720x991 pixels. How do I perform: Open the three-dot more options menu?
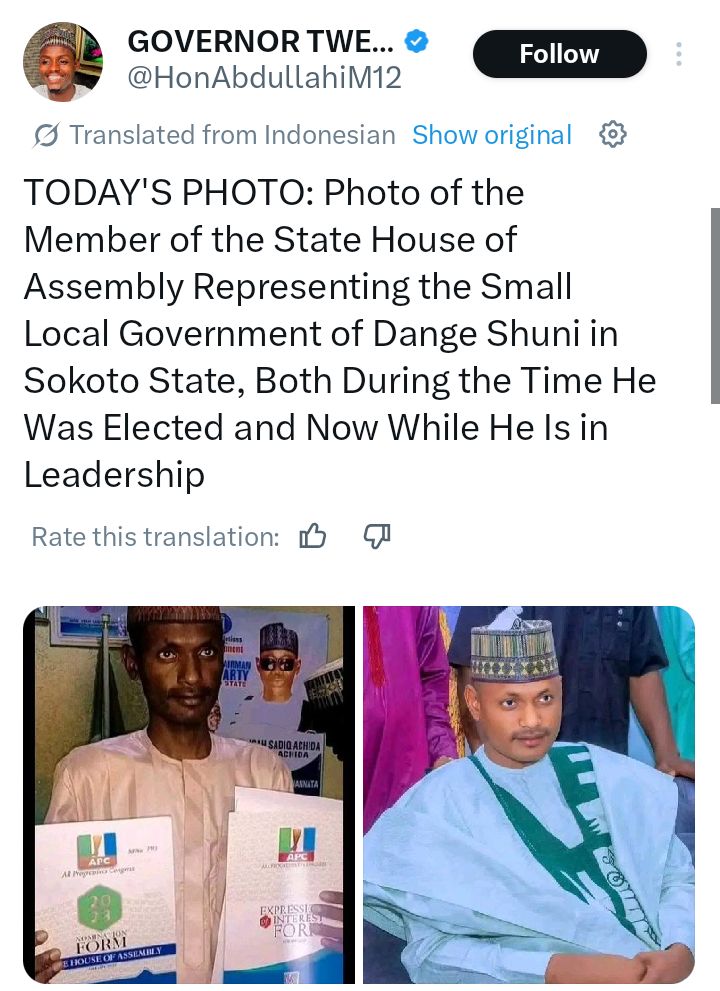[680, 54]
